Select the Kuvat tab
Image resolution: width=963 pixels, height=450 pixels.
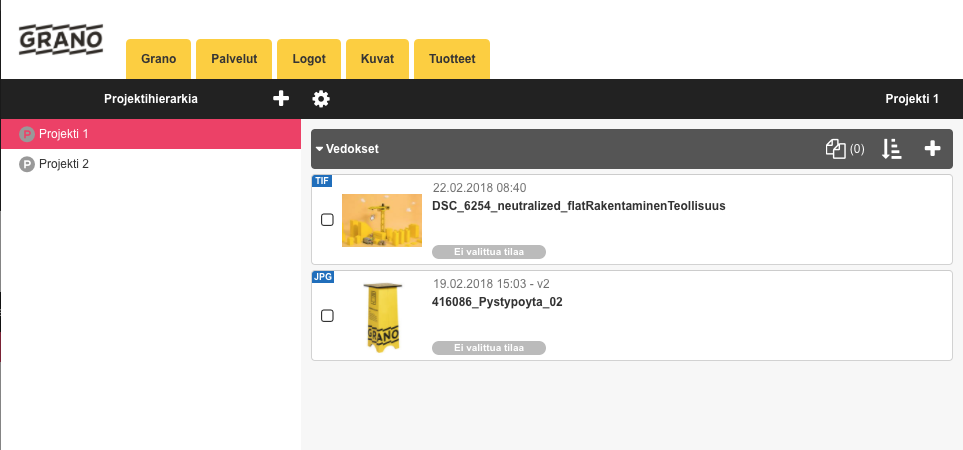pyautogui.click(x=377, y=59)
